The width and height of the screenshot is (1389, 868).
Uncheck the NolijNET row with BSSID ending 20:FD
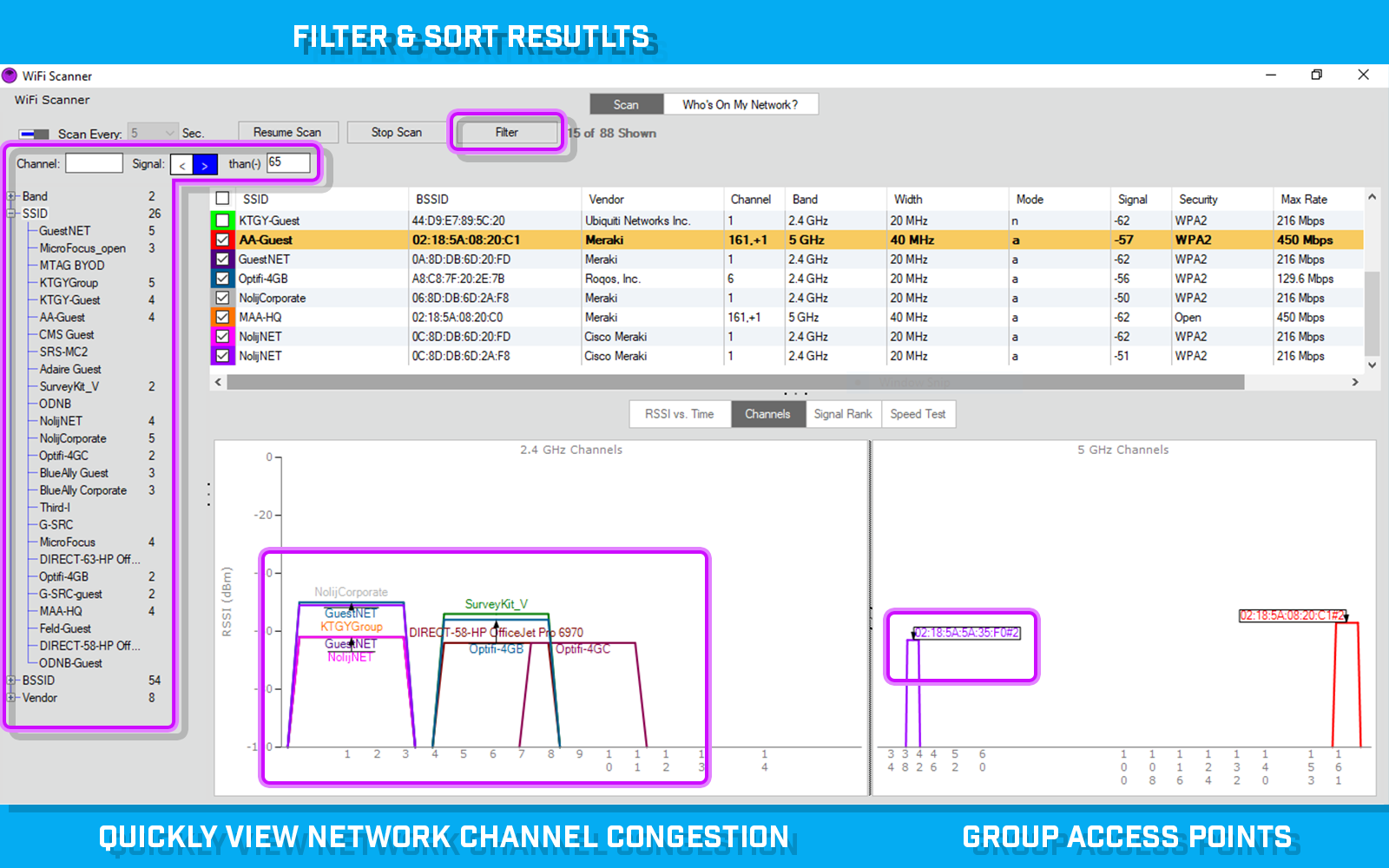222,336
